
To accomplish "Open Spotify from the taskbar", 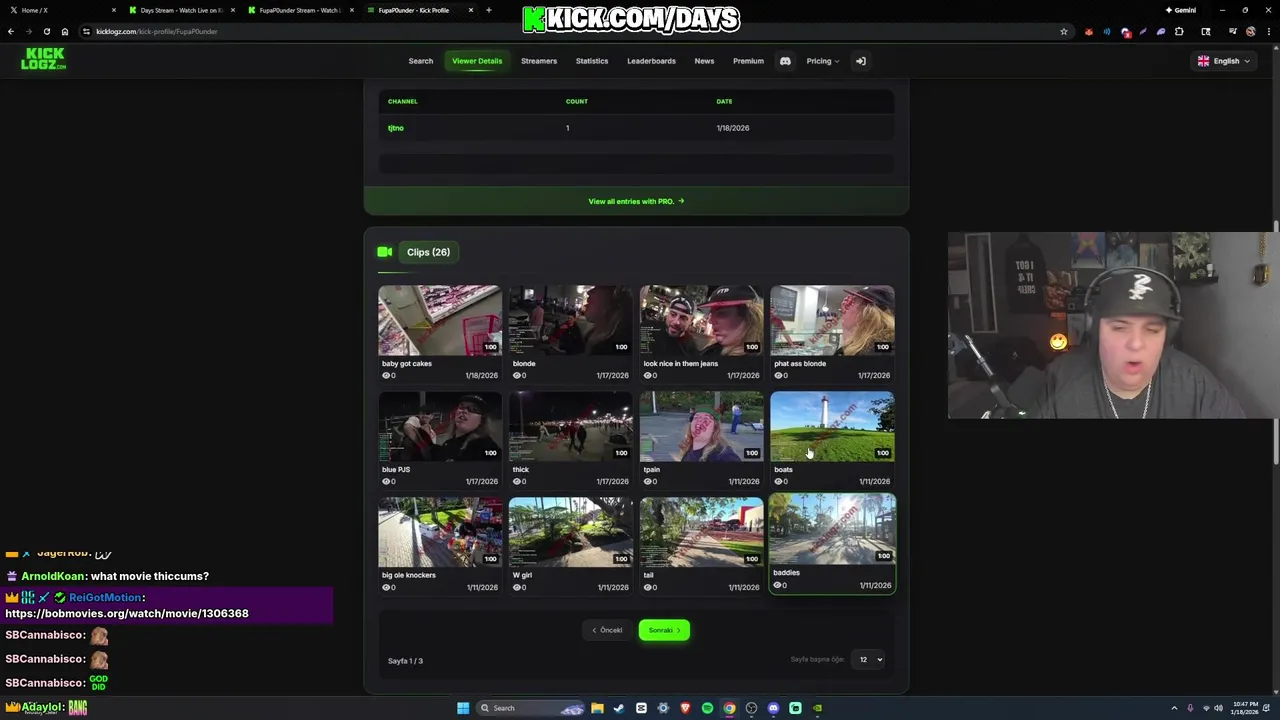I will pos(707,708).
